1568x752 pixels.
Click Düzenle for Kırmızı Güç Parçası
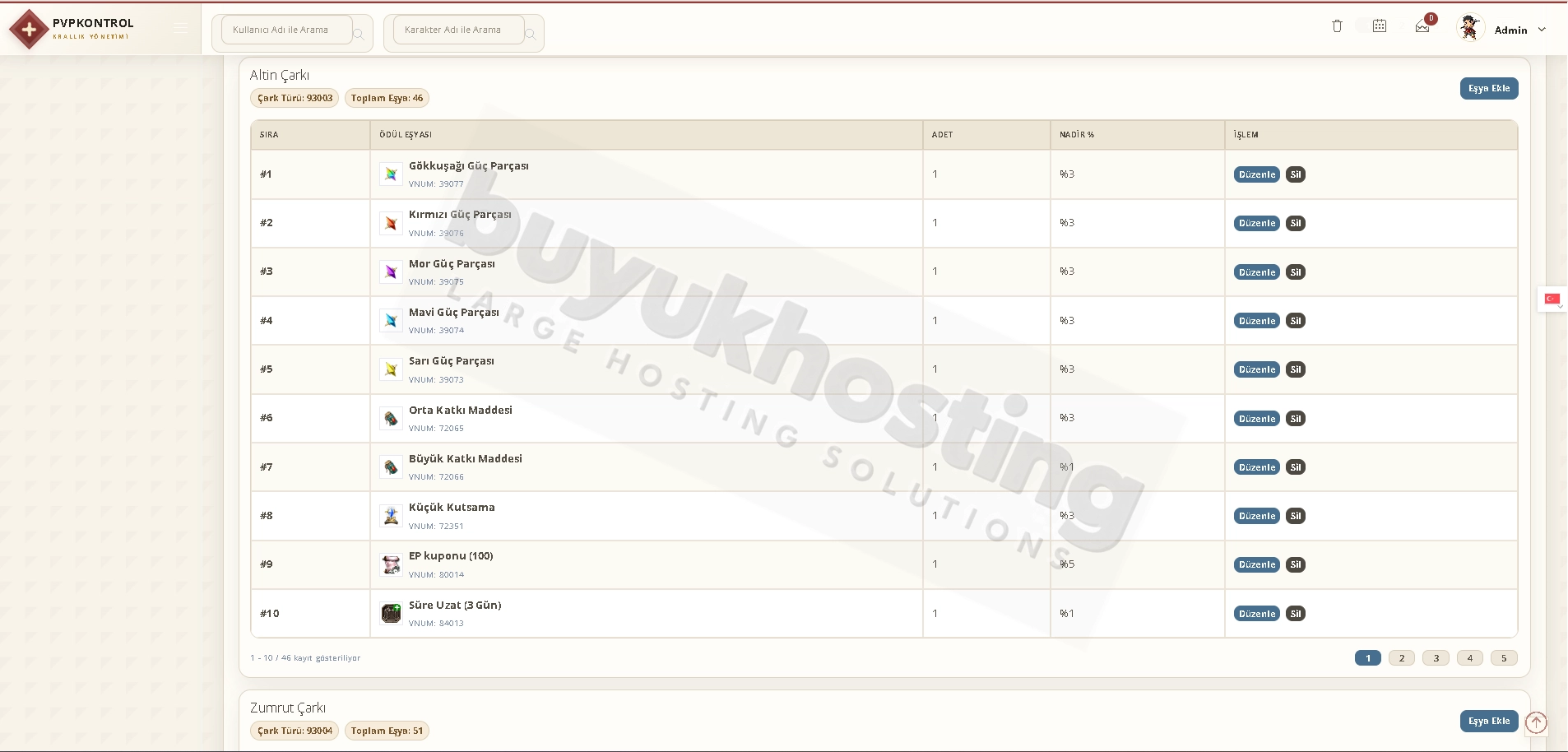1257,223
